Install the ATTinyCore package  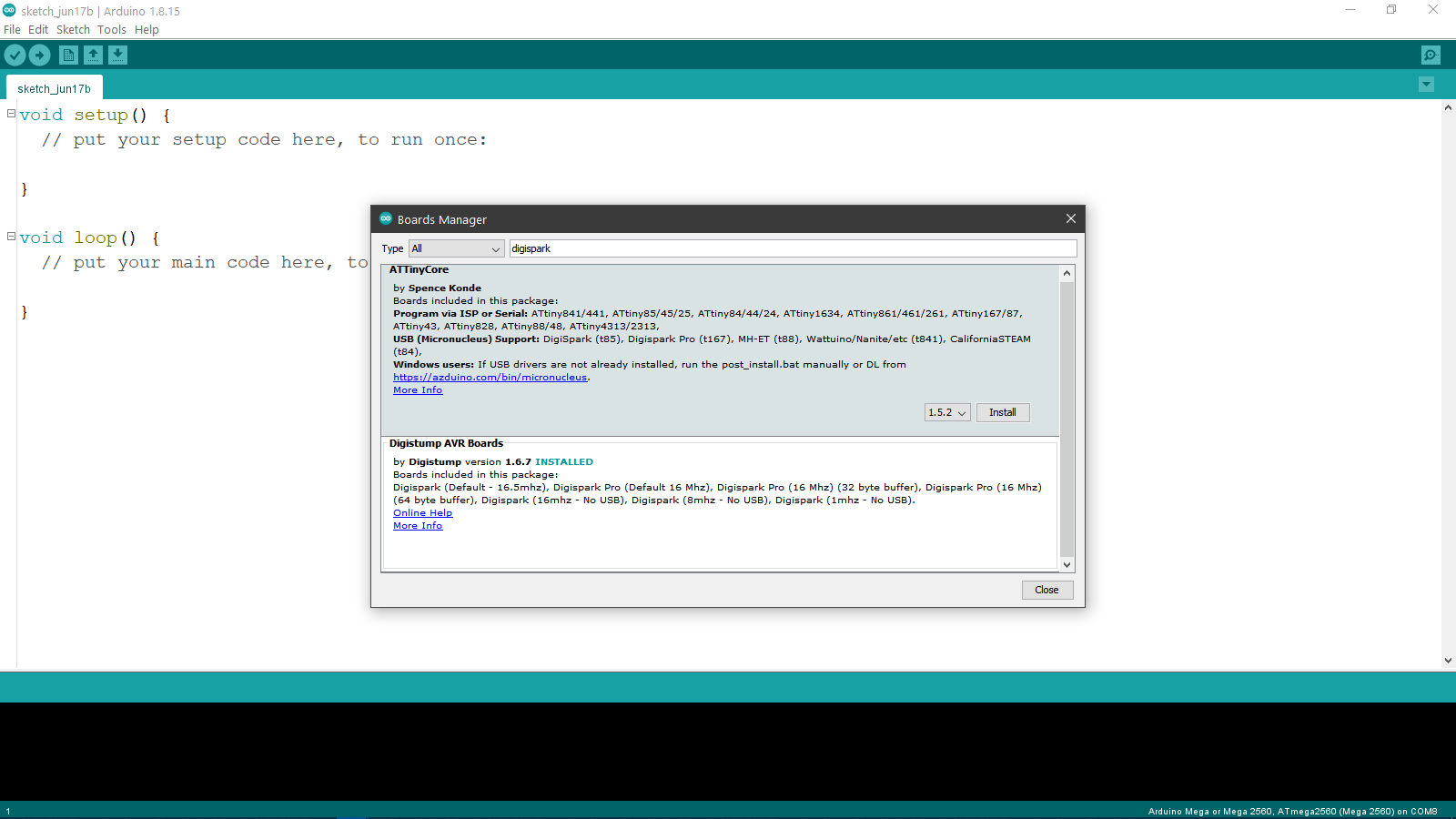tap(1003, 412)
